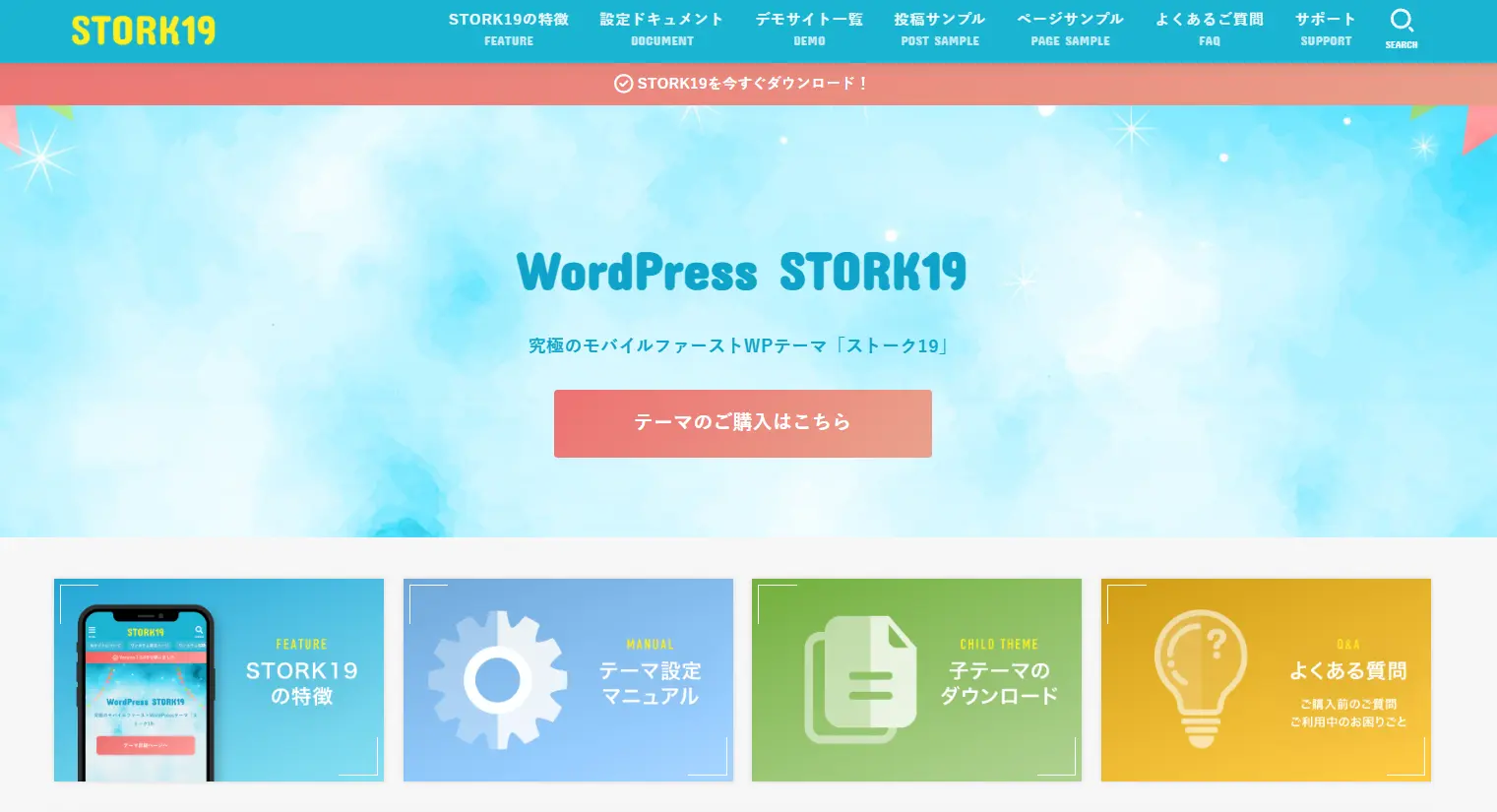Open the 子テーマのダウンロード card
This screenshot has height=812, width=1497.
coord(916,679)
